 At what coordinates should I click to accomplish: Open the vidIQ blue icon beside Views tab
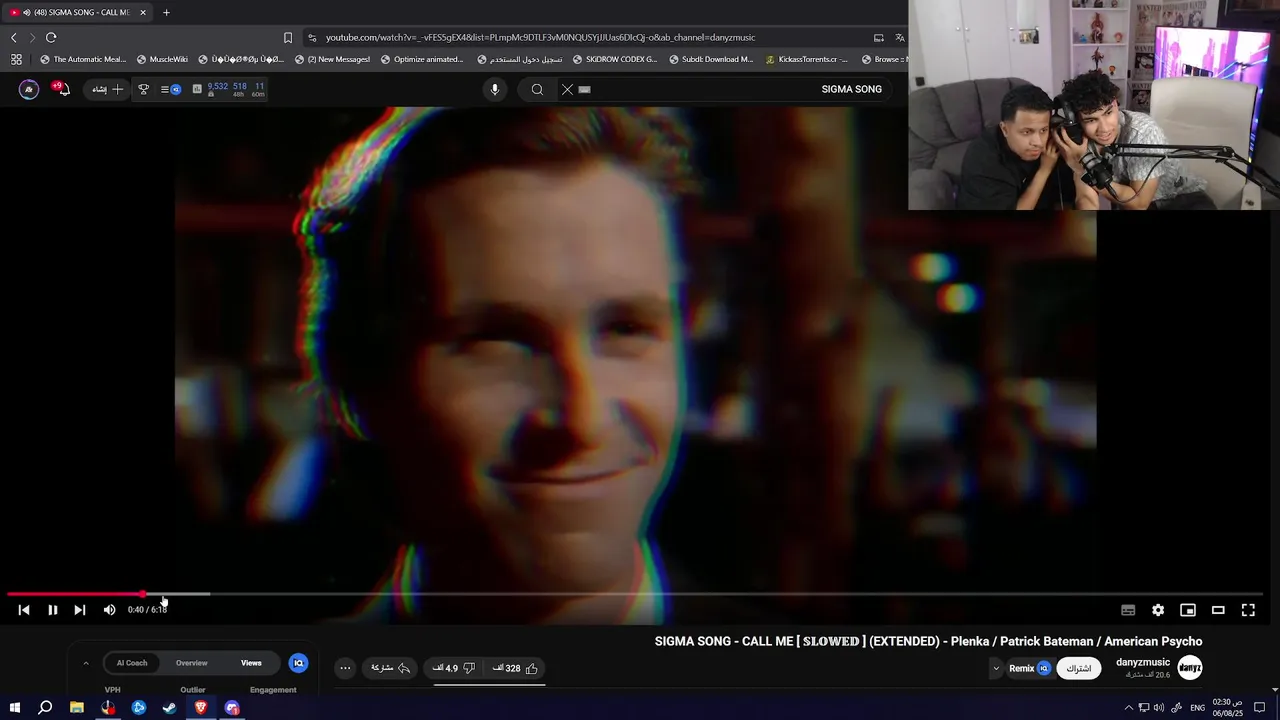298,663
